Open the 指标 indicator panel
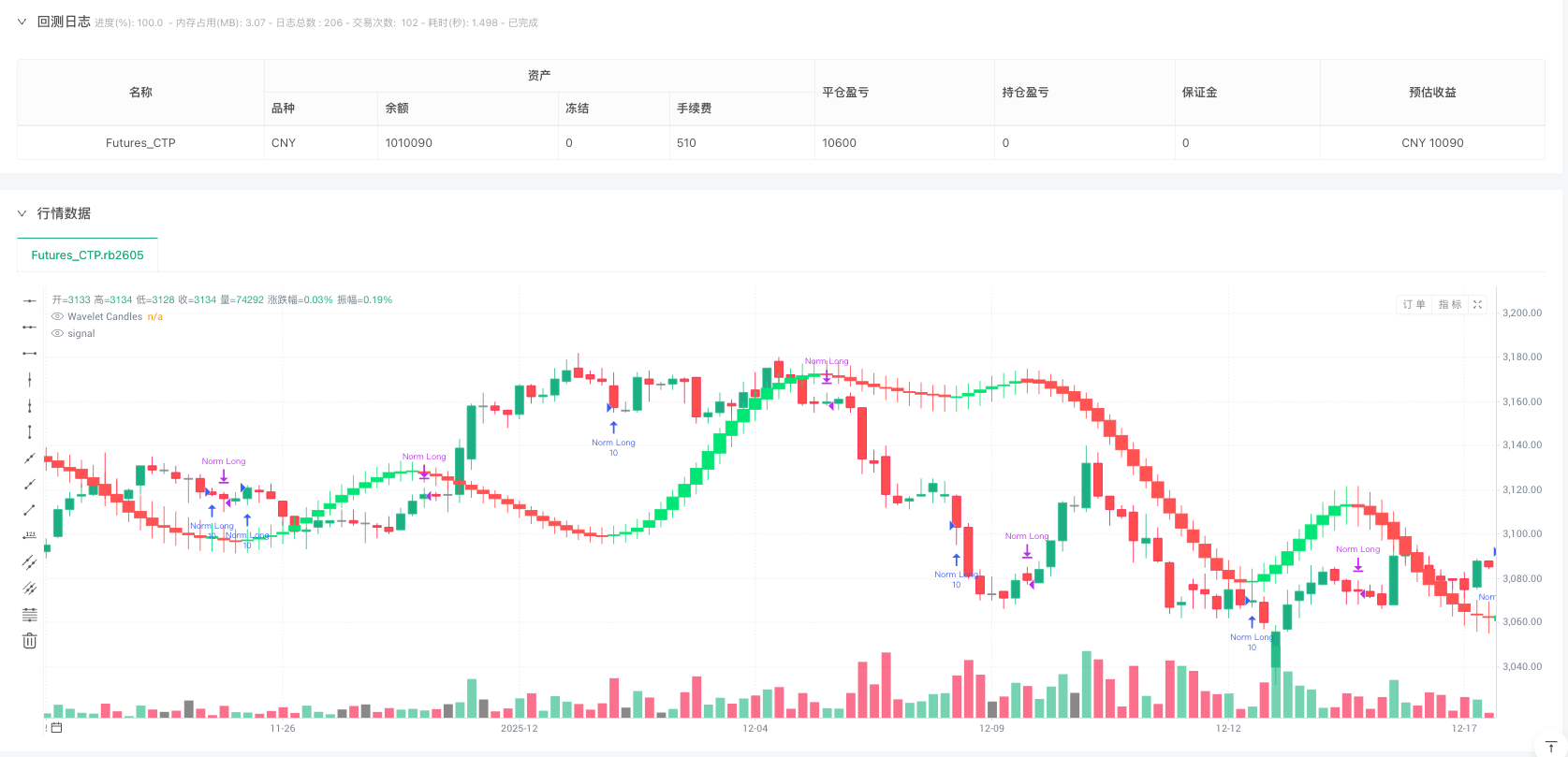1568x757 pixels. click(1449, 304)
